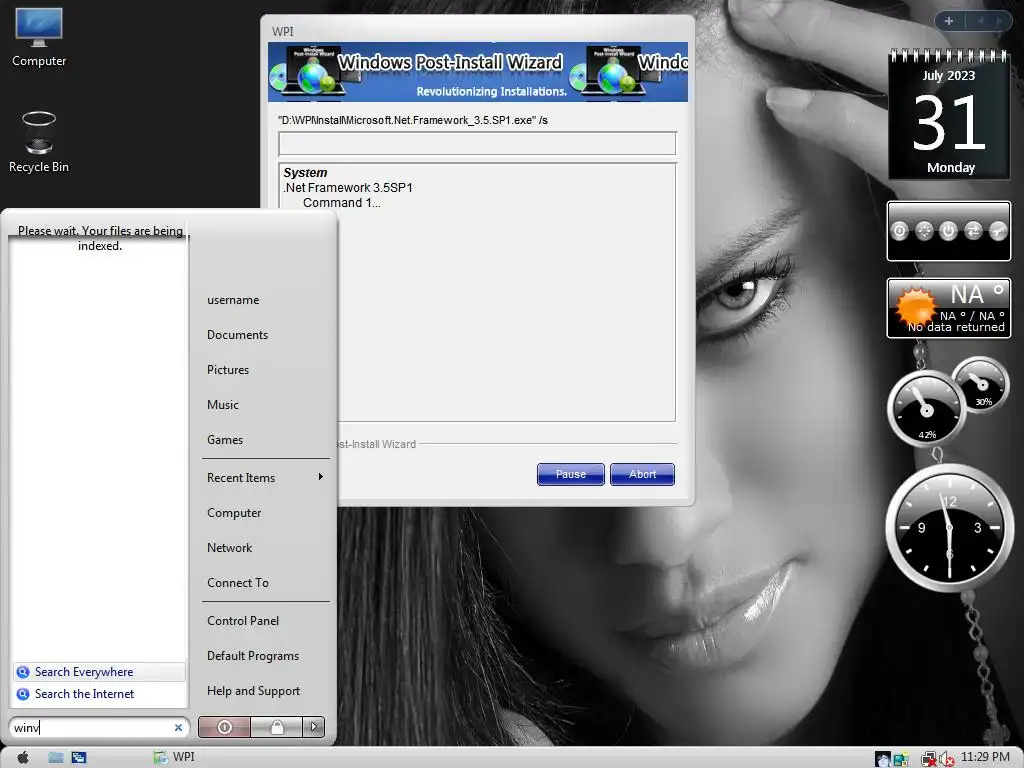Pause the WPI installation
The height and width of the screenshot is (768, 1024).
571,474
